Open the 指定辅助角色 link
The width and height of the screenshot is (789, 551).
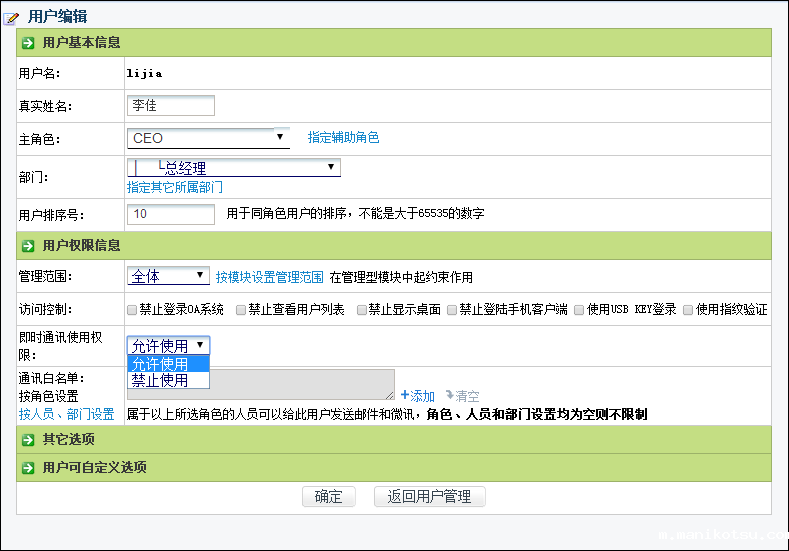pos(343,138)
